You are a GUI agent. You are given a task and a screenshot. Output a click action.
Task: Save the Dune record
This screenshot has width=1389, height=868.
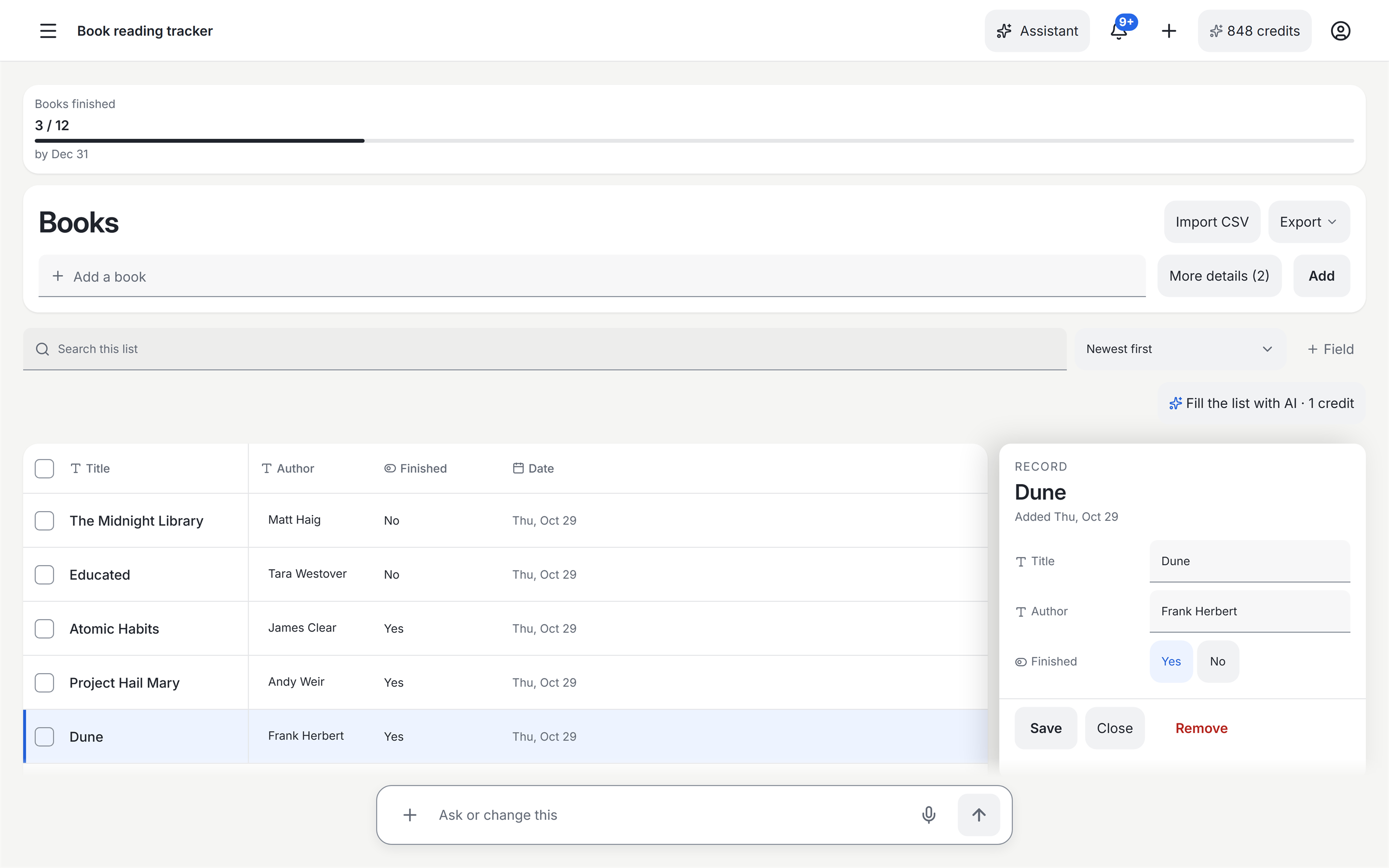1046,728
